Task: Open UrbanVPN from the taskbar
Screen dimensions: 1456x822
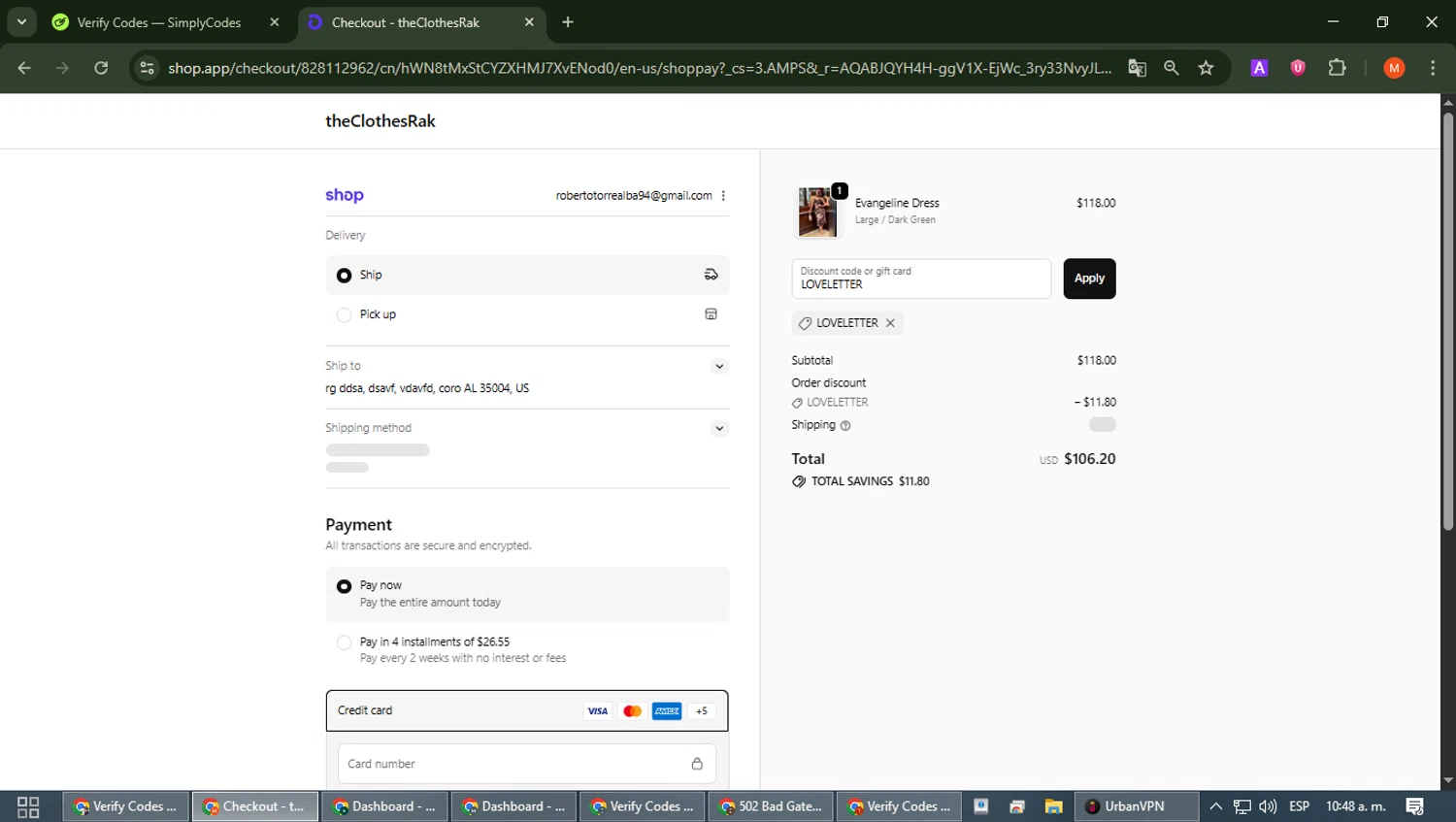Action: point(1137,806)
